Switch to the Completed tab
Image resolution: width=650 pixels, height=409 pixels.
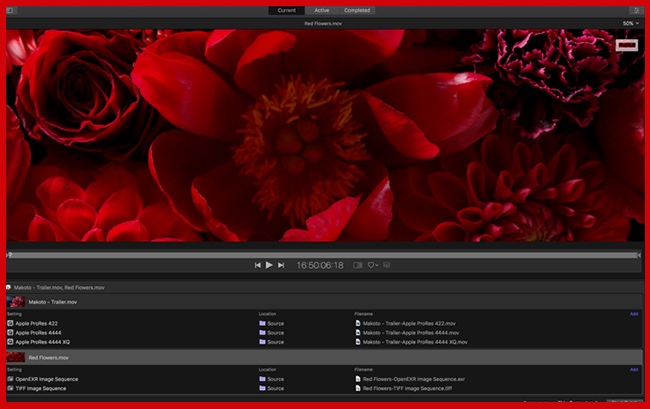pyautogui.click(x=357, y=10)
